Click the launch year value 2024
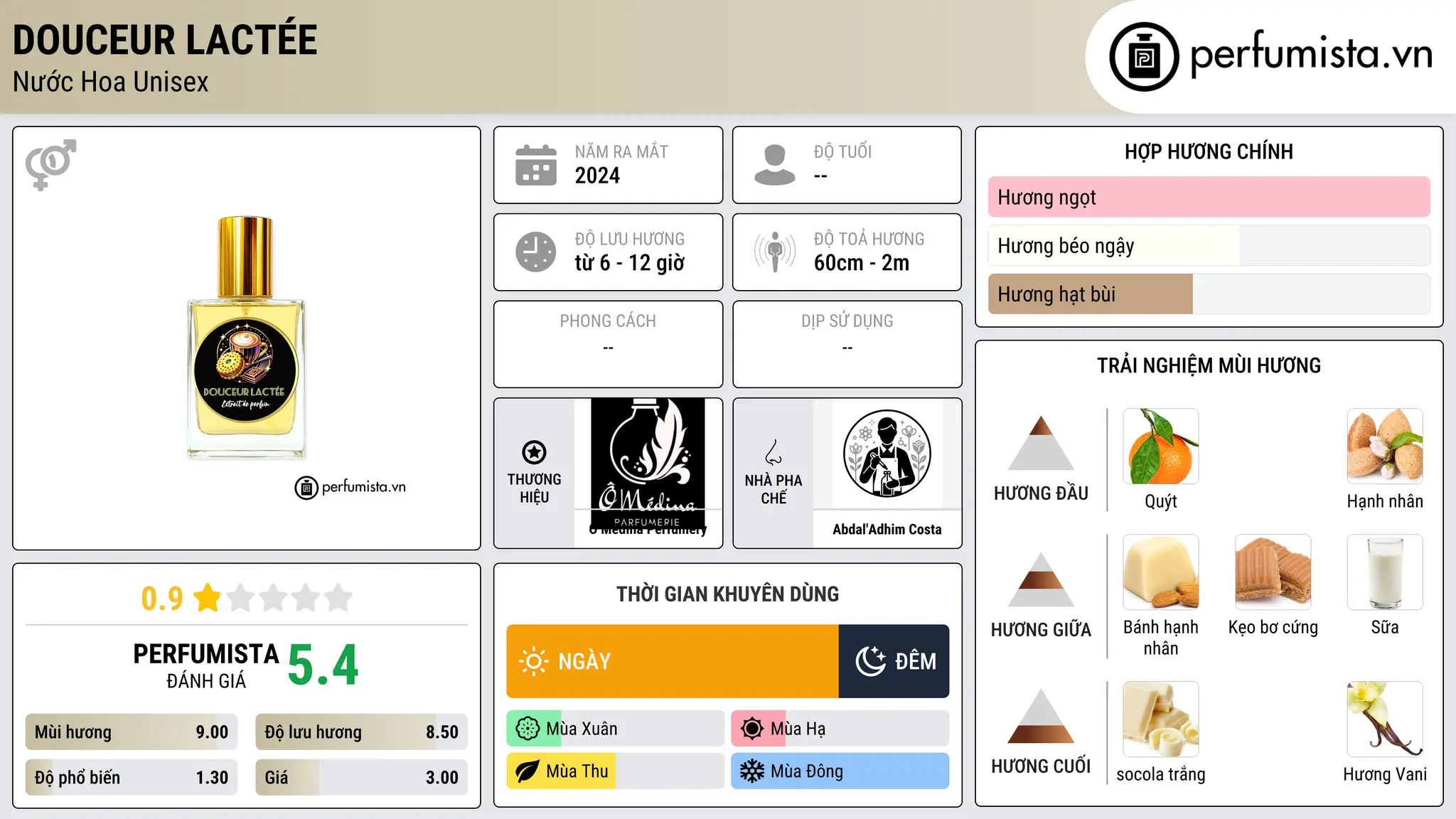 (x=597, y=176)
